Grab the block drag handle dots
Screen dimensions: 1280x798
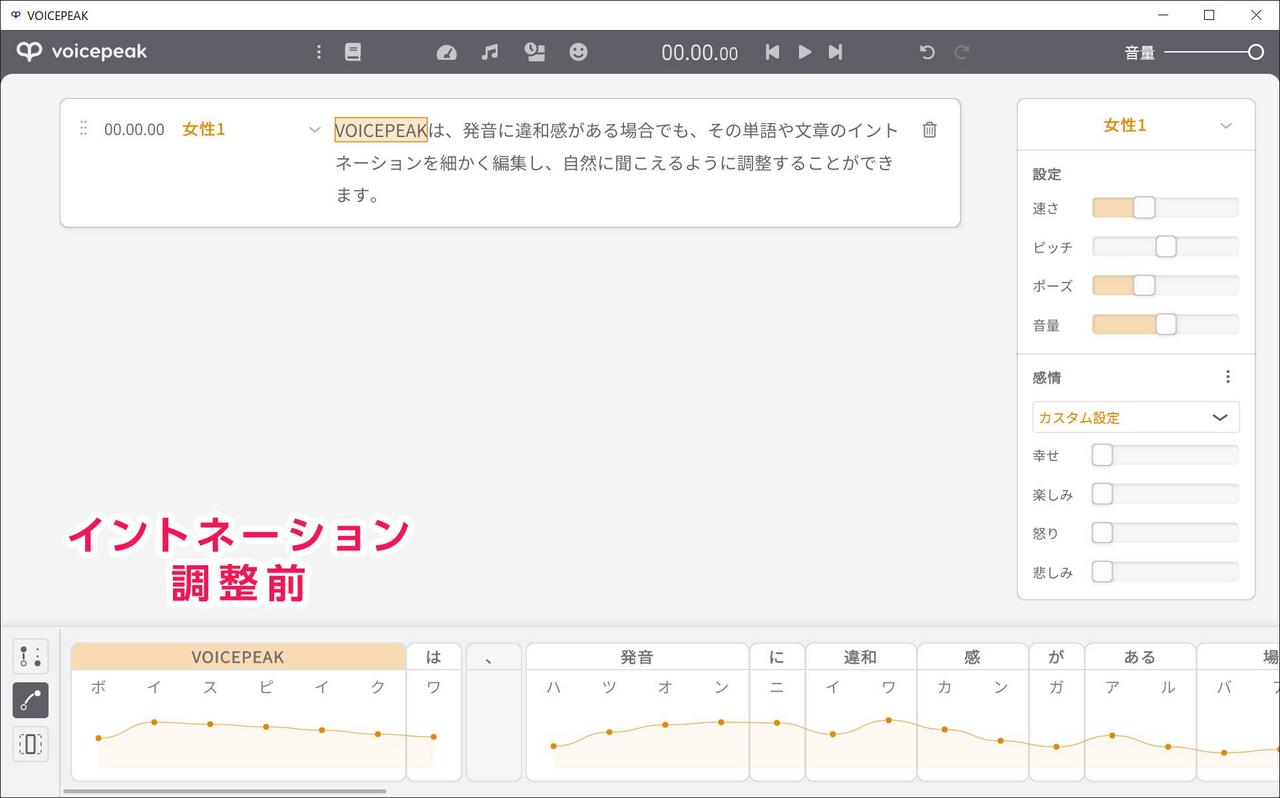[83, 128]
